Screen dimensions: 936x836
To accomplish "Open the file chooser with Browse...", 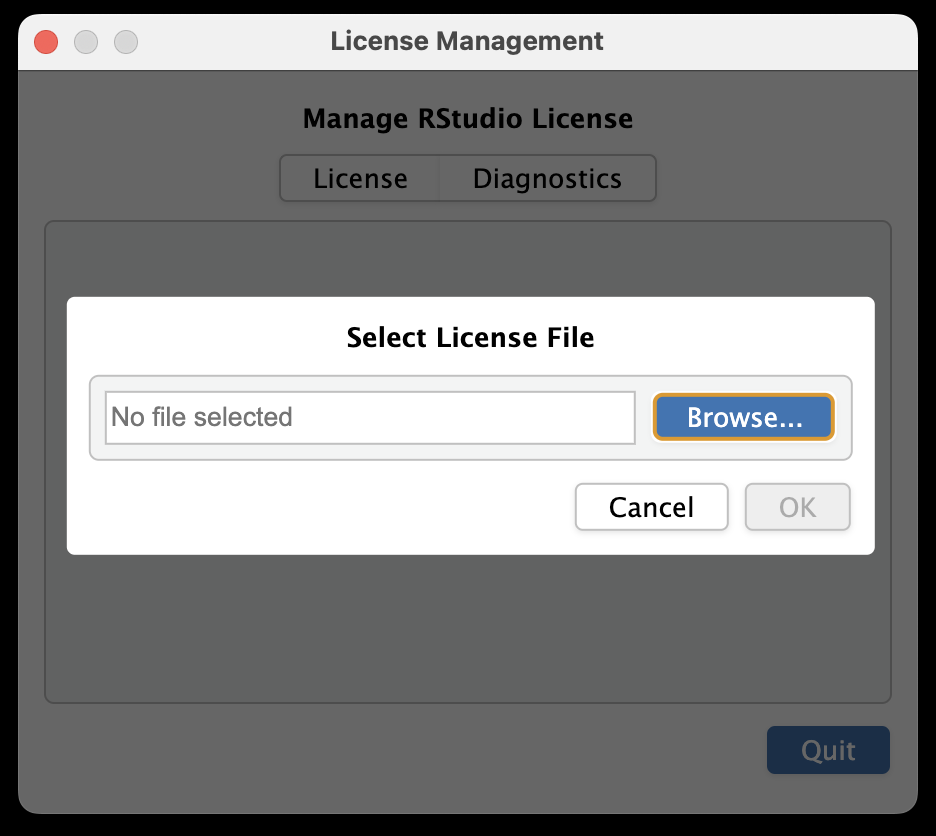I will coord(743,417).
